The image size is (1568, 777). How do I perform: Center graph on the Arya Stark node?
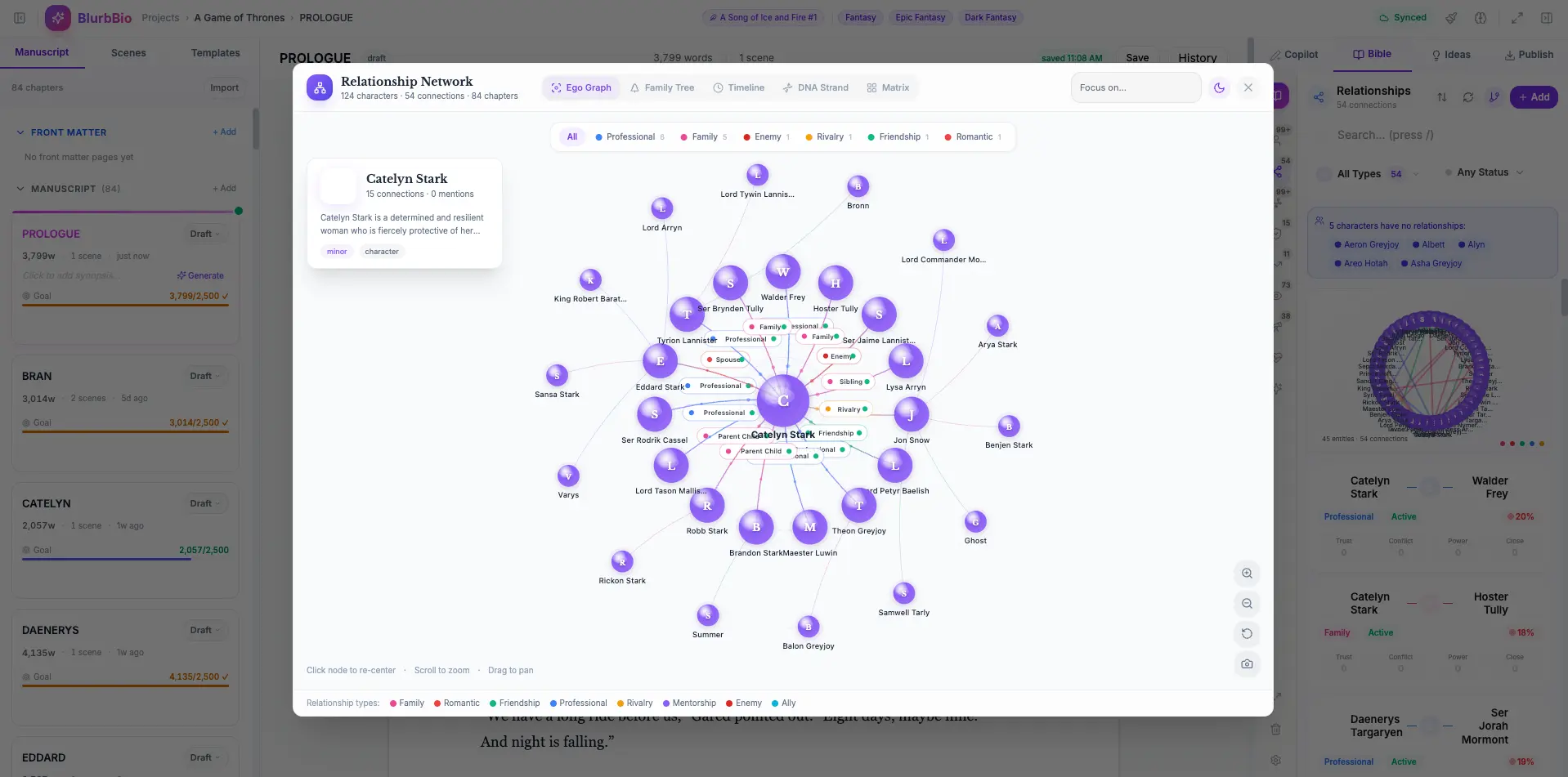pyautogui.click(x=997, y=326)
